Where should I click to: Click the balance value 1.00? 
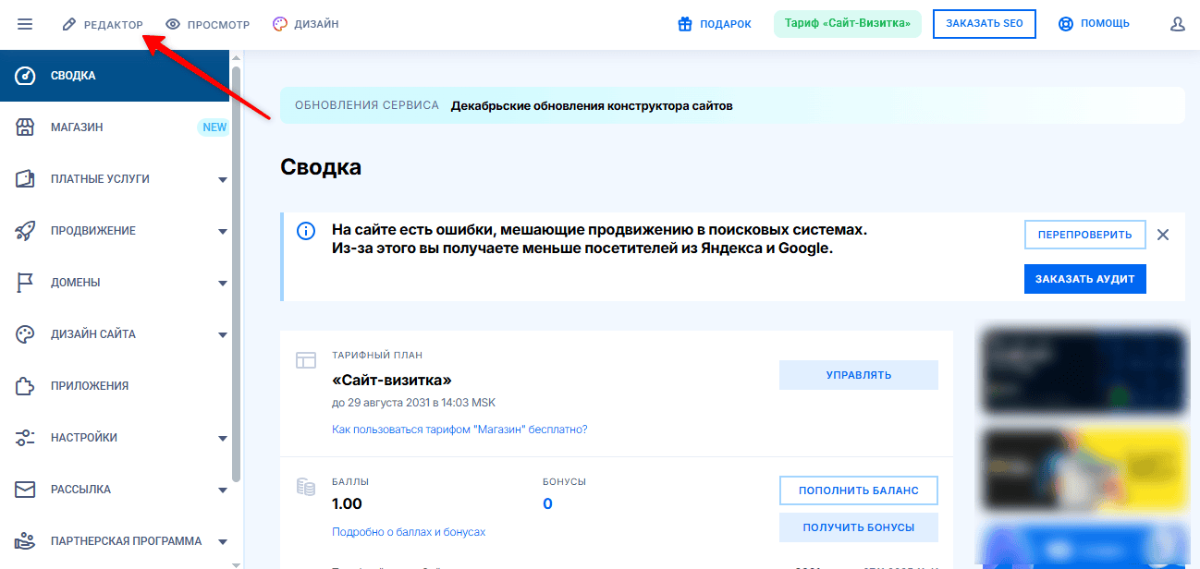coord(347,504)
